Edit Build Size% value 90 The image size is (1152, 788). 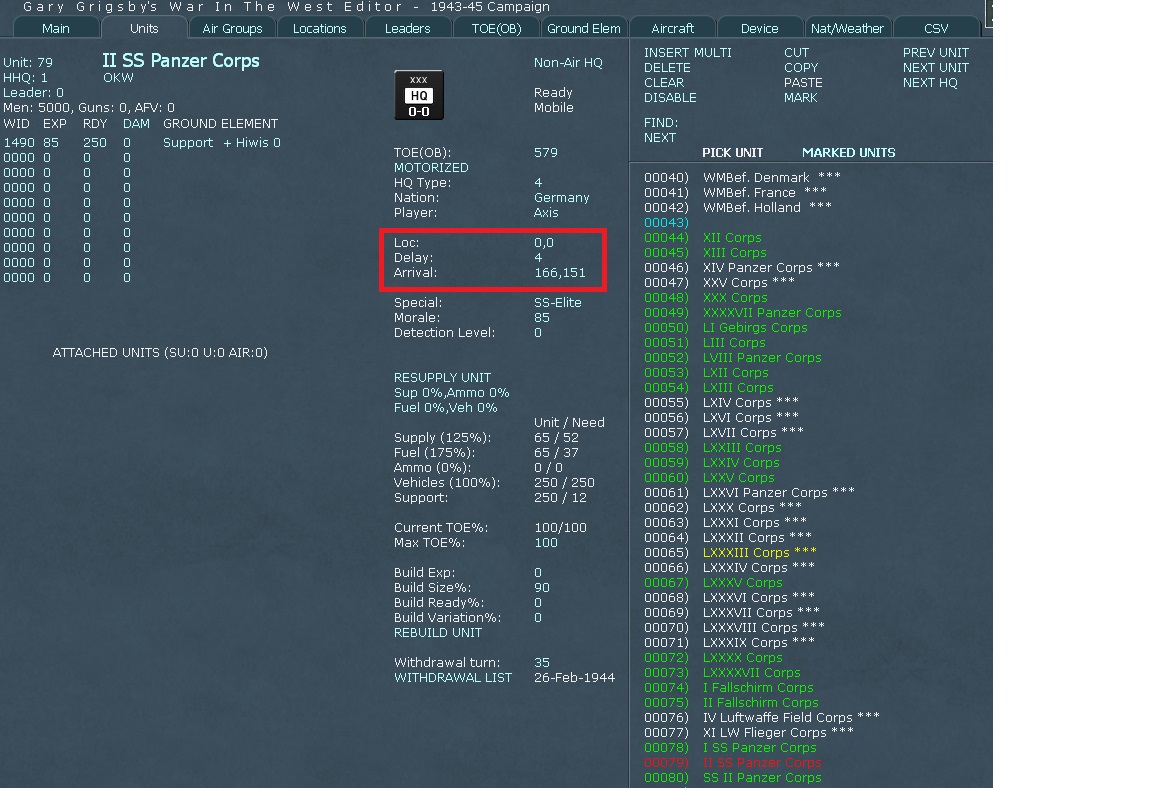541,588
